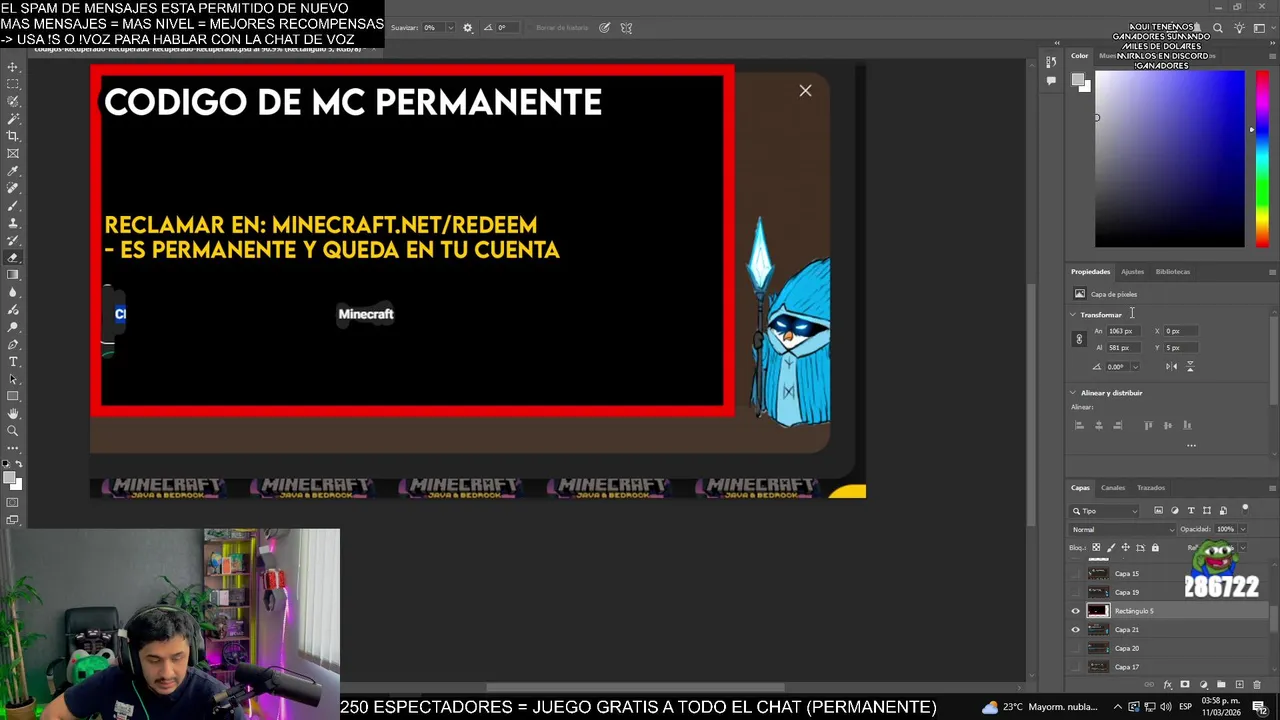Switch to the Bibliotecas tab
This screenshot has height=720, width=1280.
click(x=1173, y=272)
